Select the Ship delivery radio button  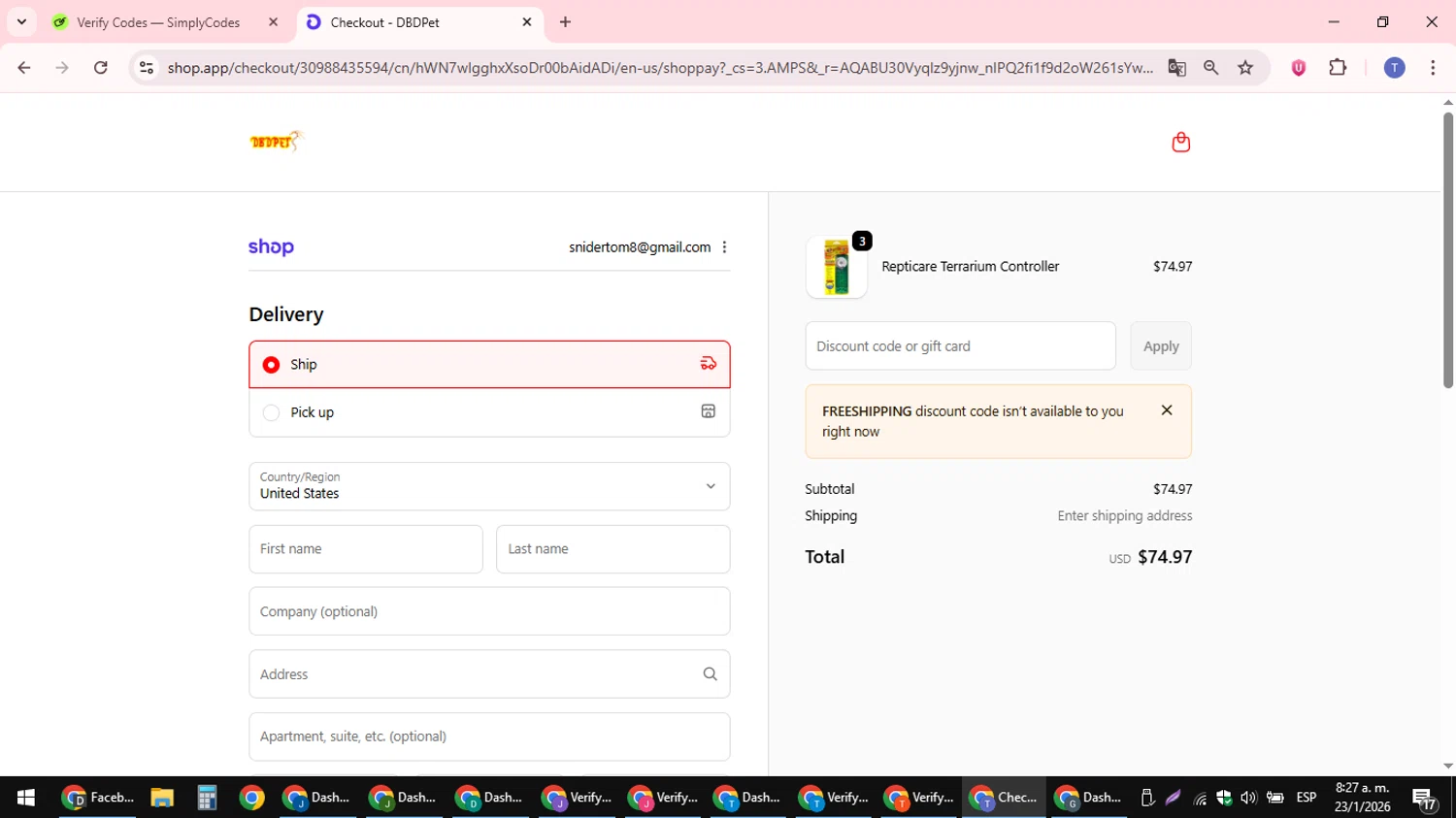coord(271,365)
